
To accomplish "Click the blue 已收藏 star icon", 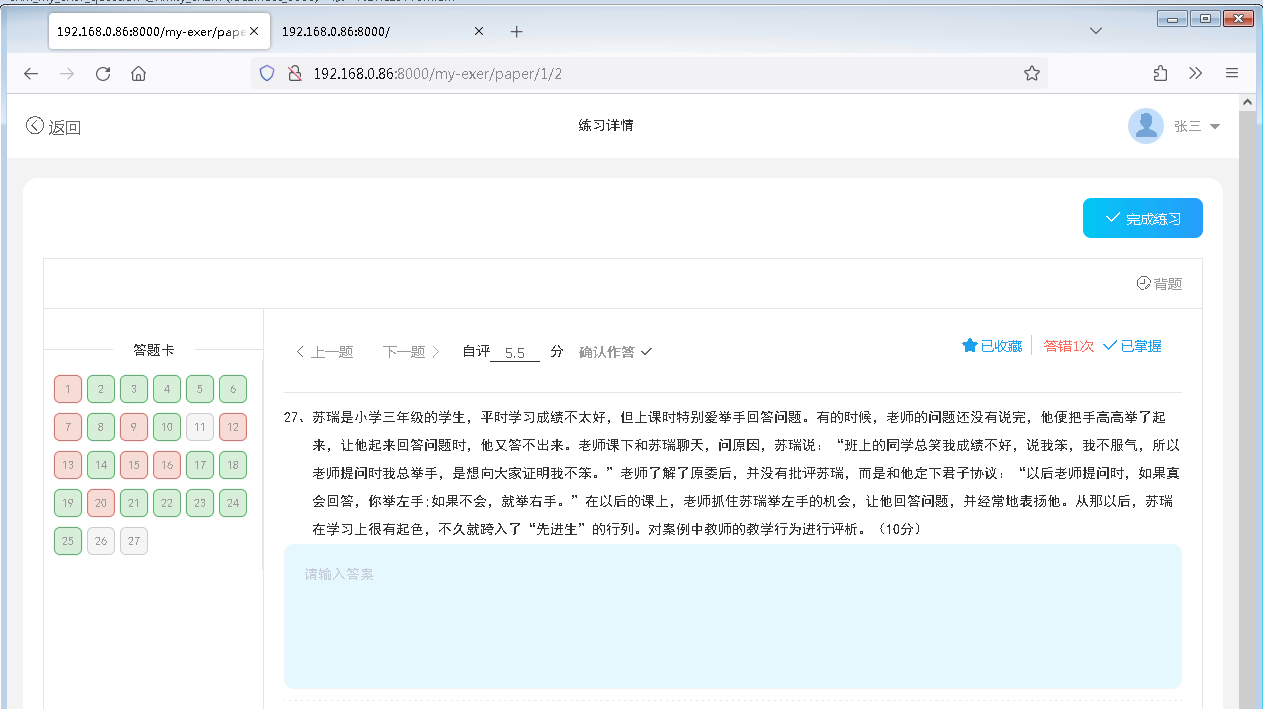I will pyautogui.click(x=969, y=345).
